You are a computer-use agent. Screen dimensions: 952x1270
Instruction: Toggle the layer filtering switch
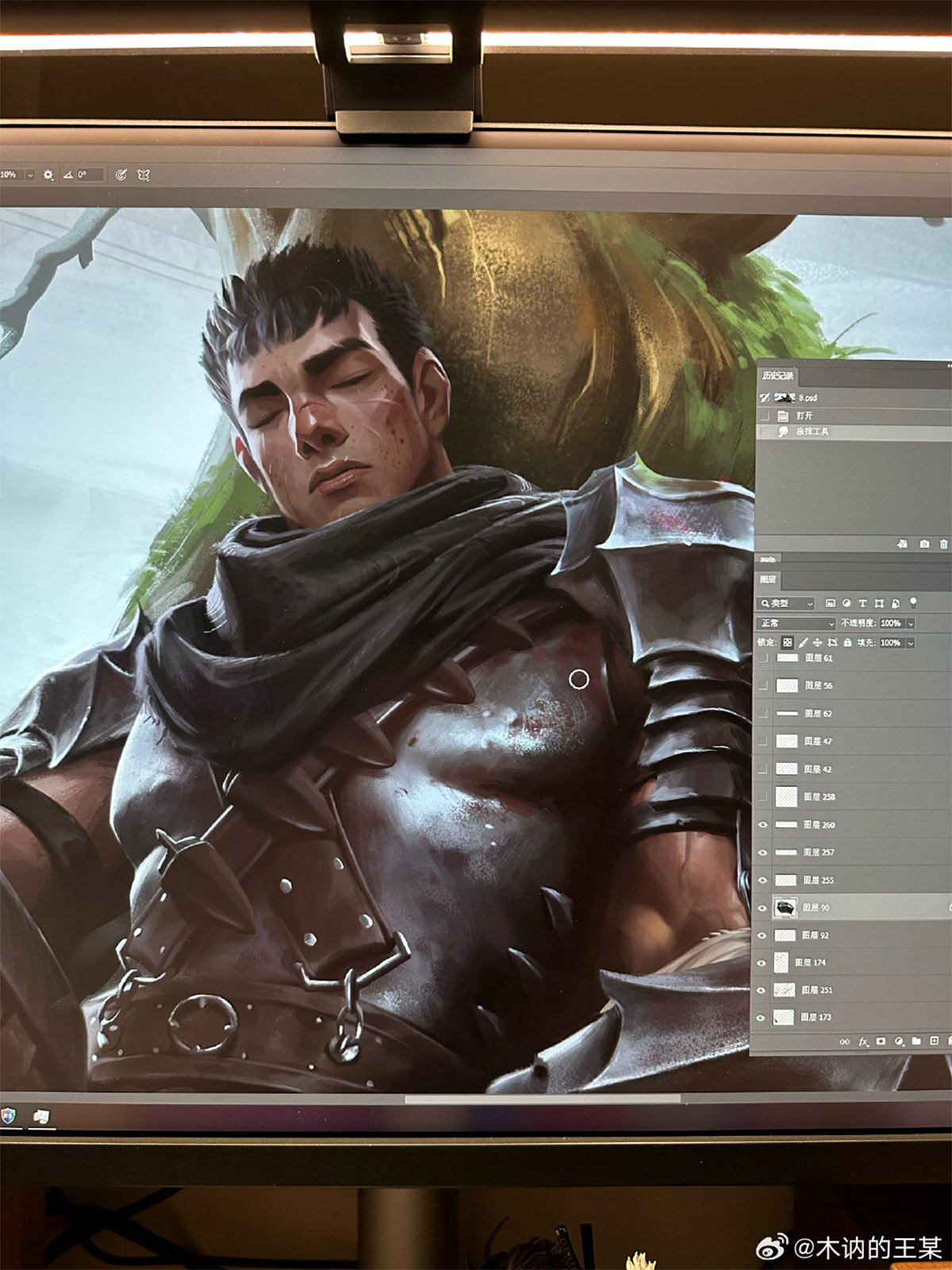click(x=913, y=602)
